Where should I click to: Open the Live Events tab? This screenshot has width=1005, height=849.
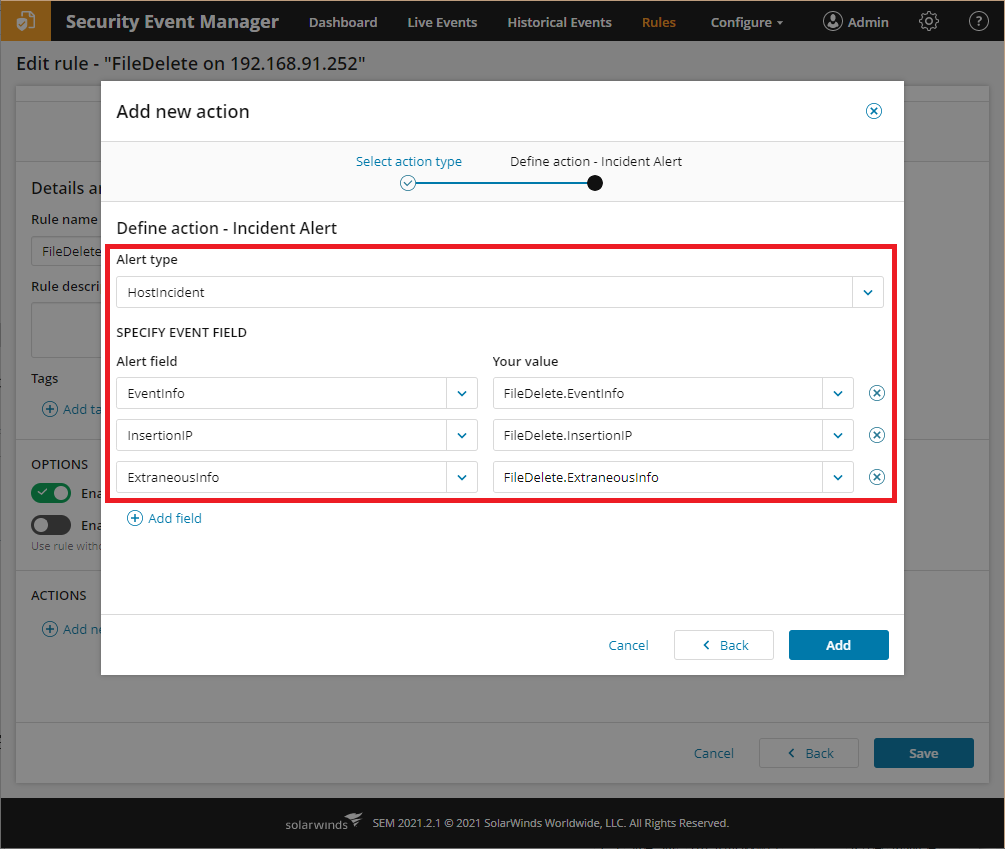point(442,22)
